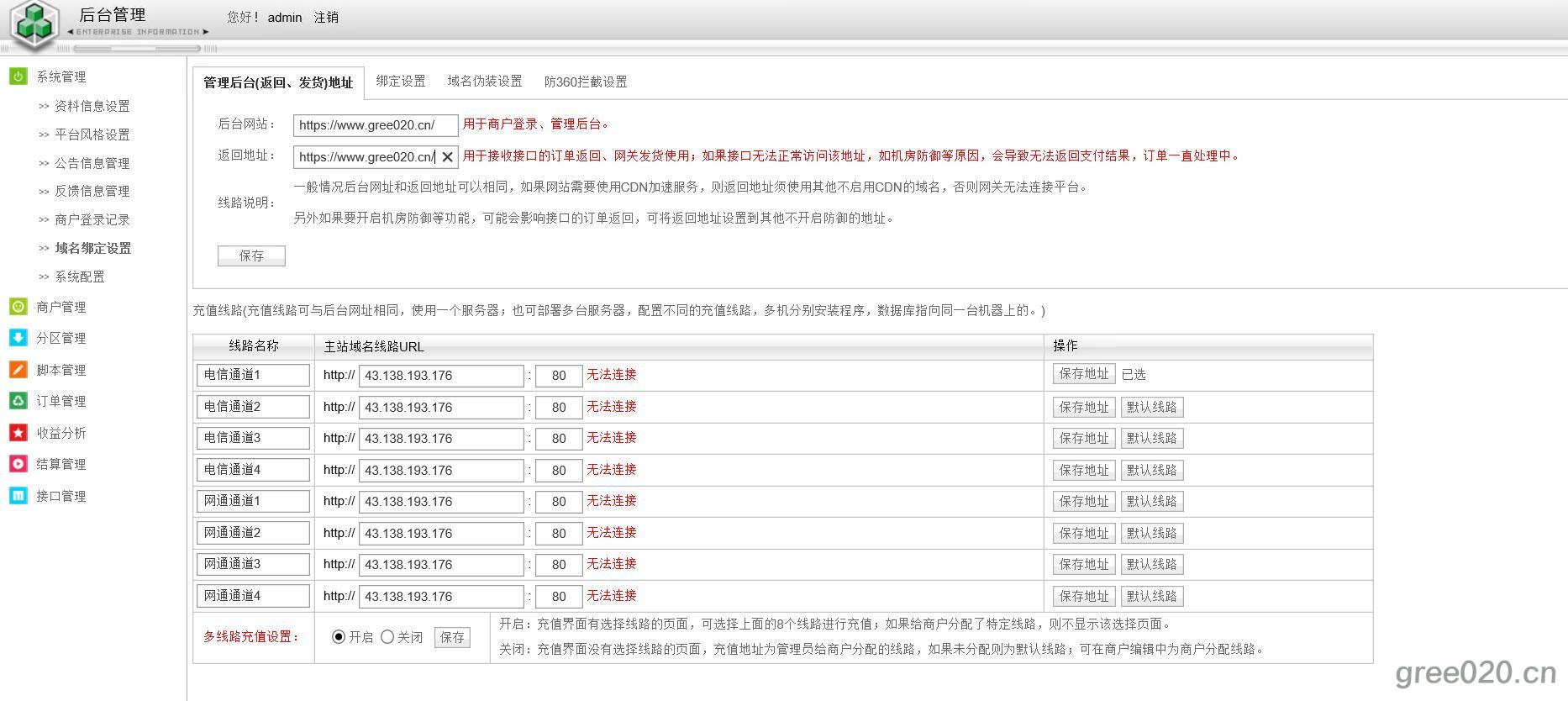Click the pink 结算管理 icon
Screen dimensions: 1568x701
point(18,464)
